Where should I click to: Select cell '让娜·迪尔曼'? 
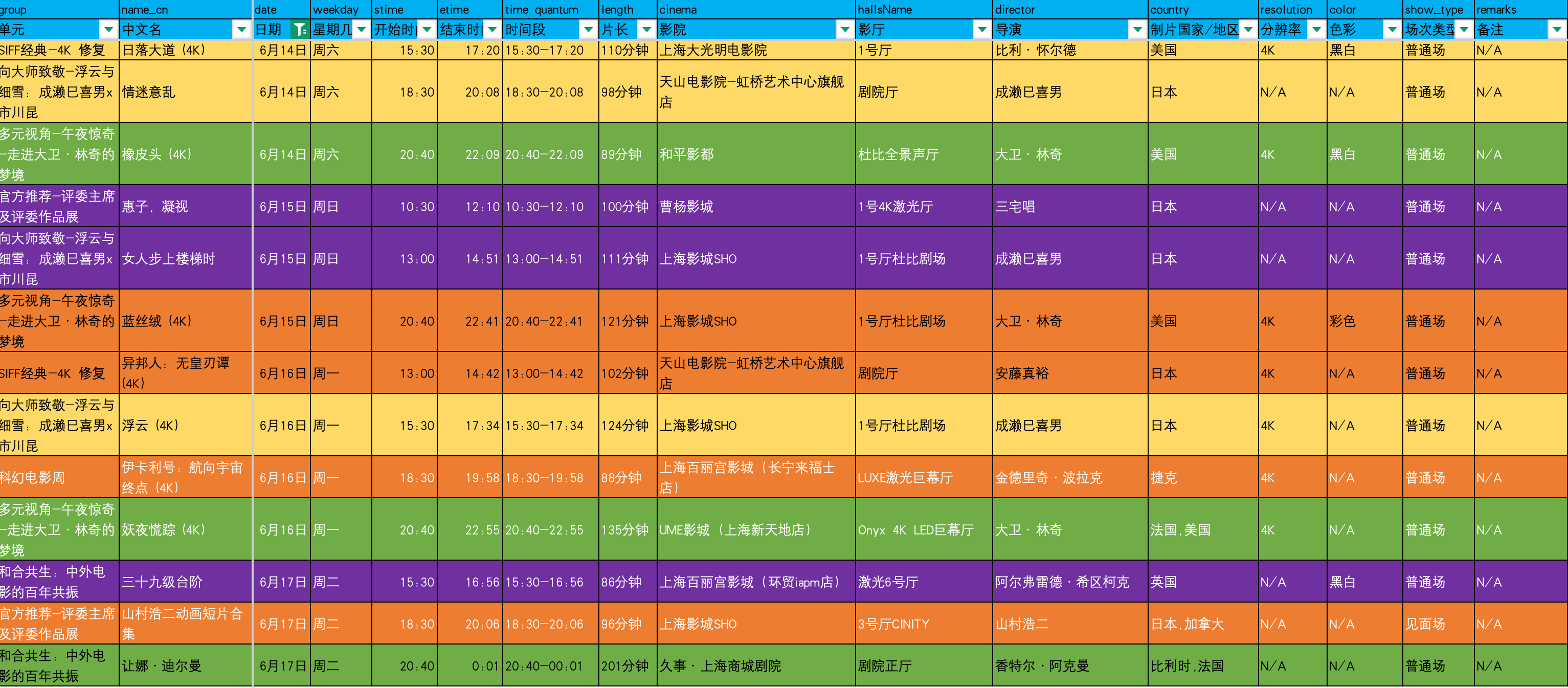186,665
